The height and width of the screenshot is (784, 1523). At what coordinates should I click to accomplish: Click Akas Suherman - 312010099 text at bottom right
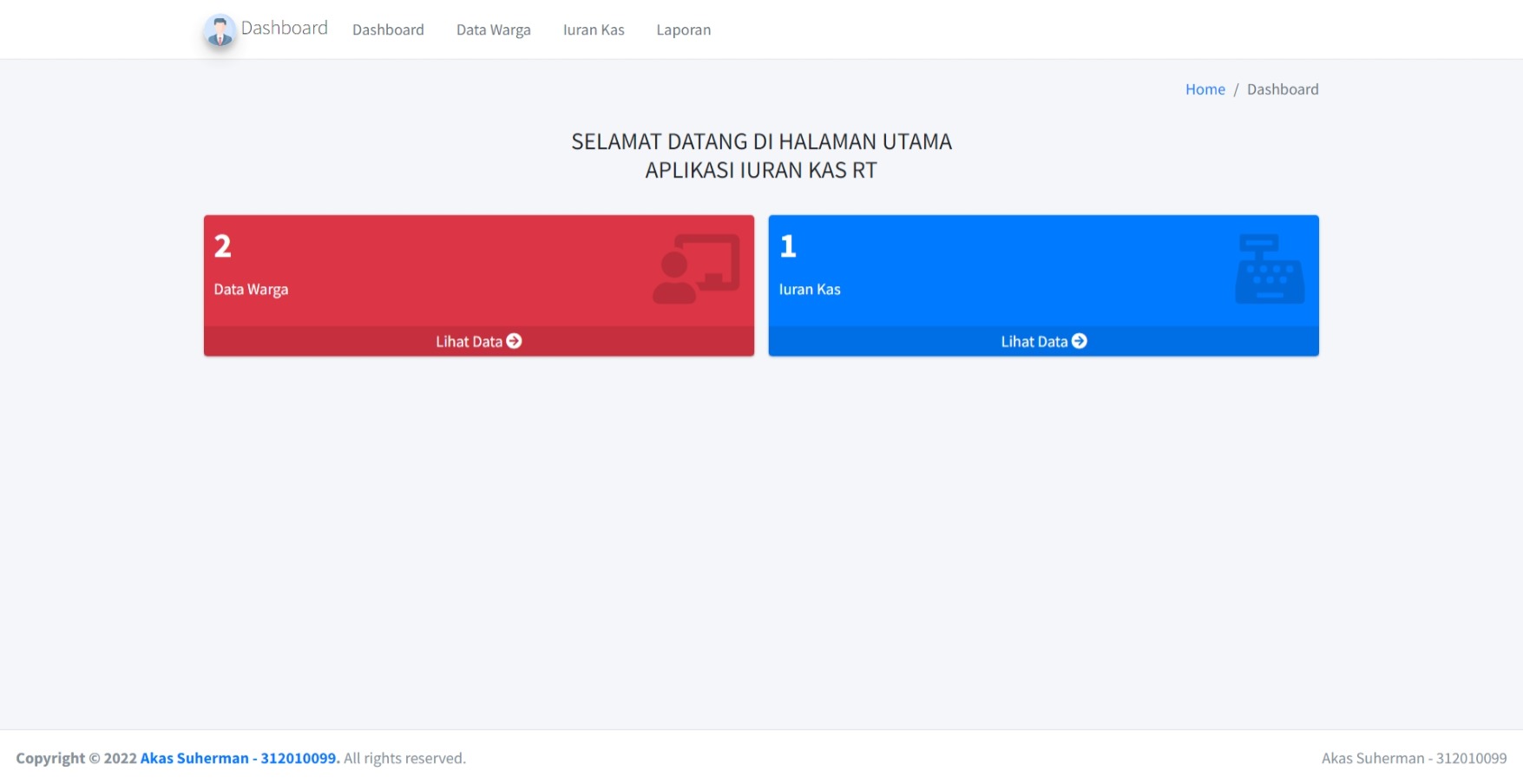[x=1410, y=757]
